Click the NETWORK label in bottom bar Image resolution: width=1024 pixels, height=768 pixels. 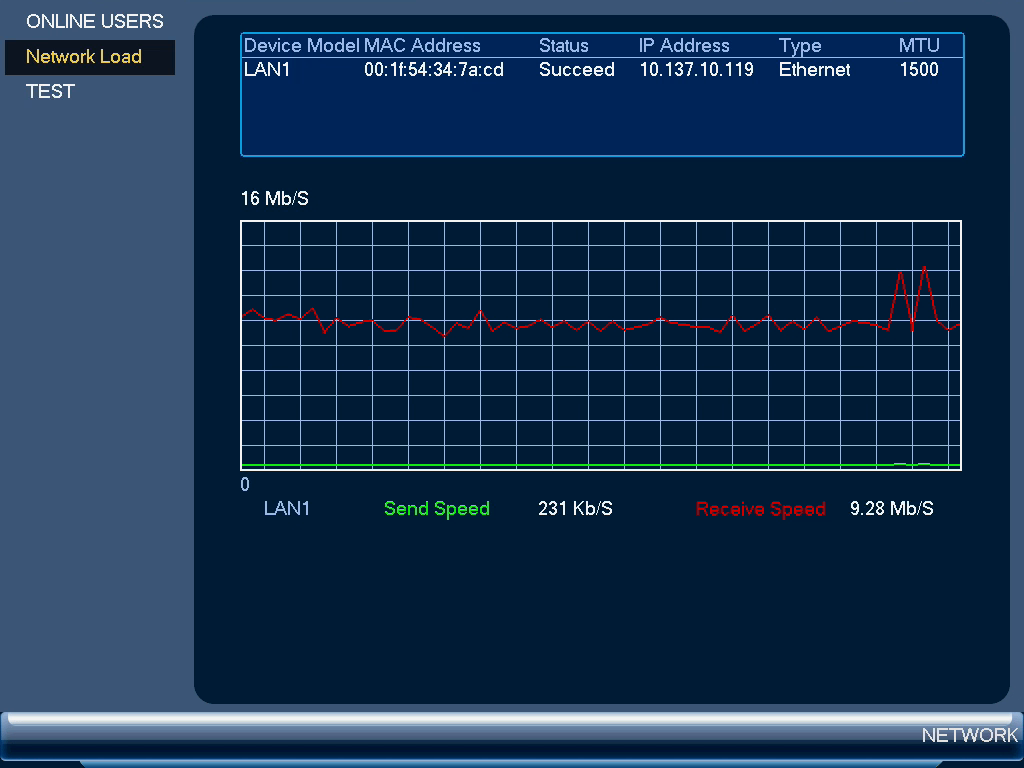tap(969, 735)
